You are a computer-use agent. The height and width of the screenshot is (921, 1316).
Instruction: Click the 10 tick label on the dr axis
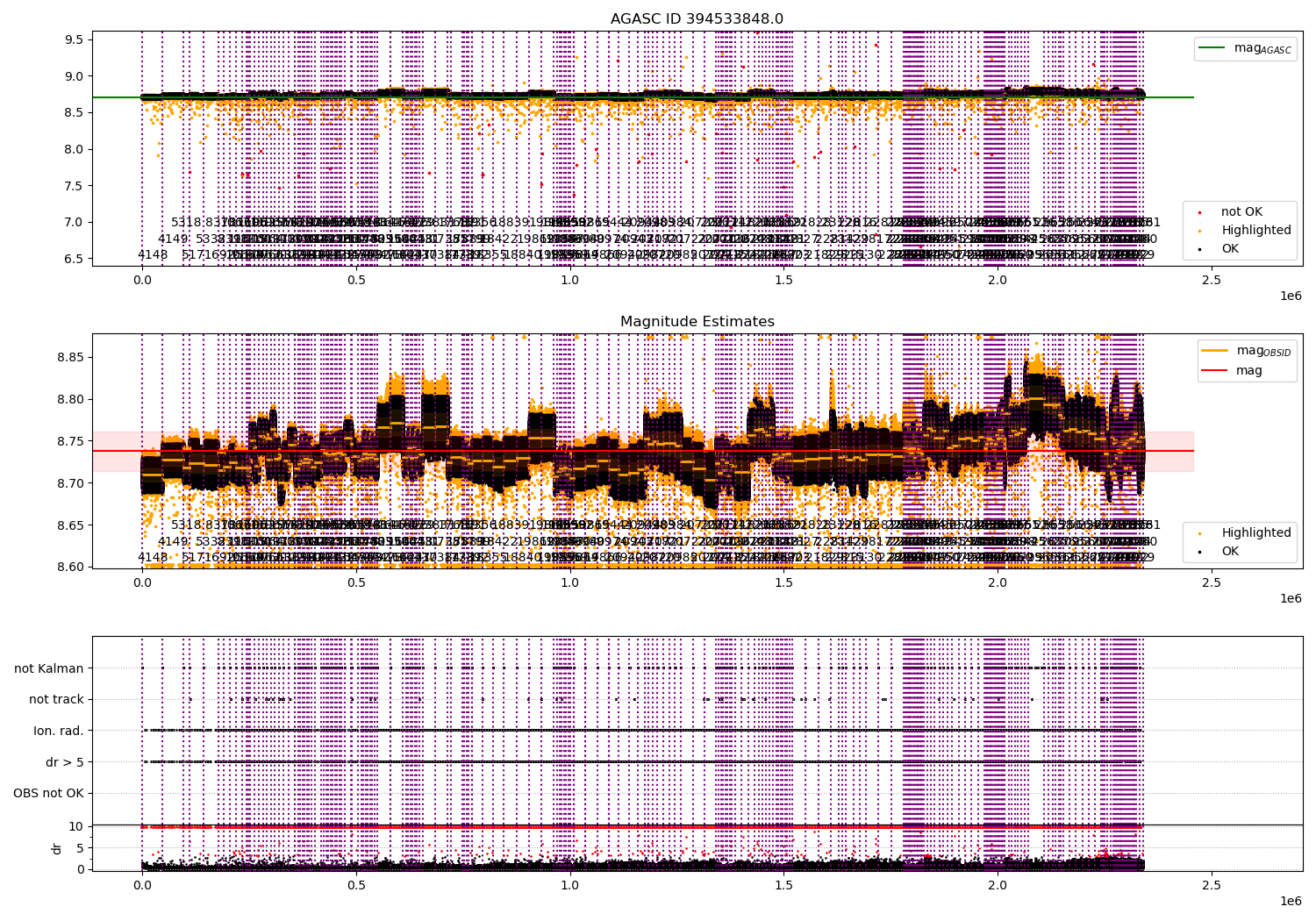tap(76, 826)
